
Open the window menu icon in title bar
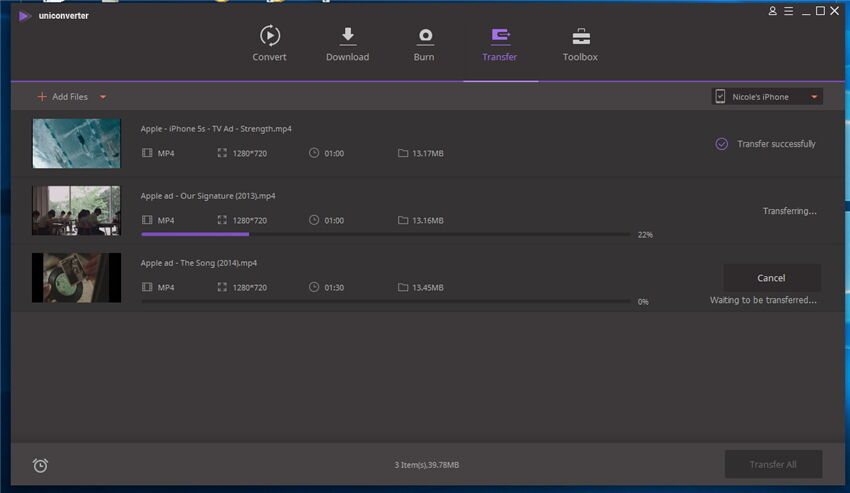(787, 11)
